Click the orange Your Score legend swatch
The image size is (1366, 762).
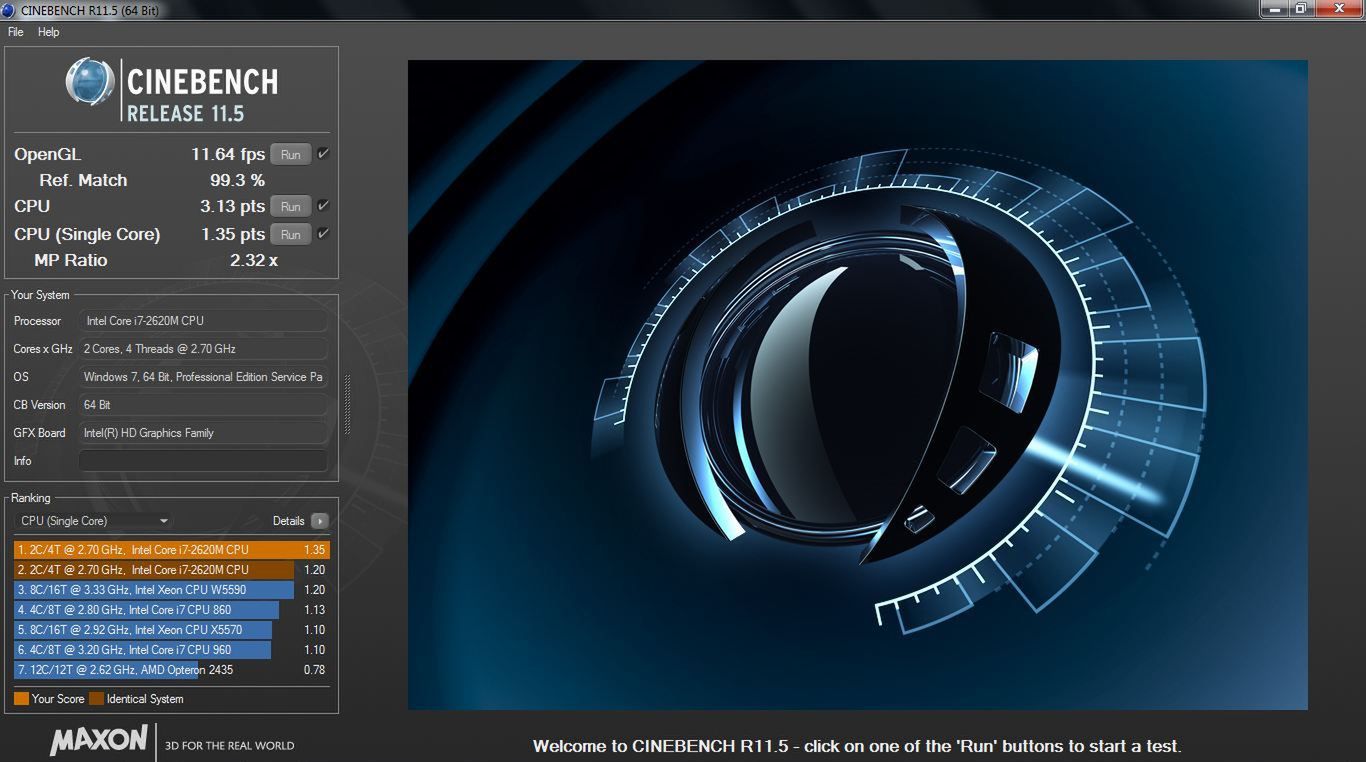21,699
